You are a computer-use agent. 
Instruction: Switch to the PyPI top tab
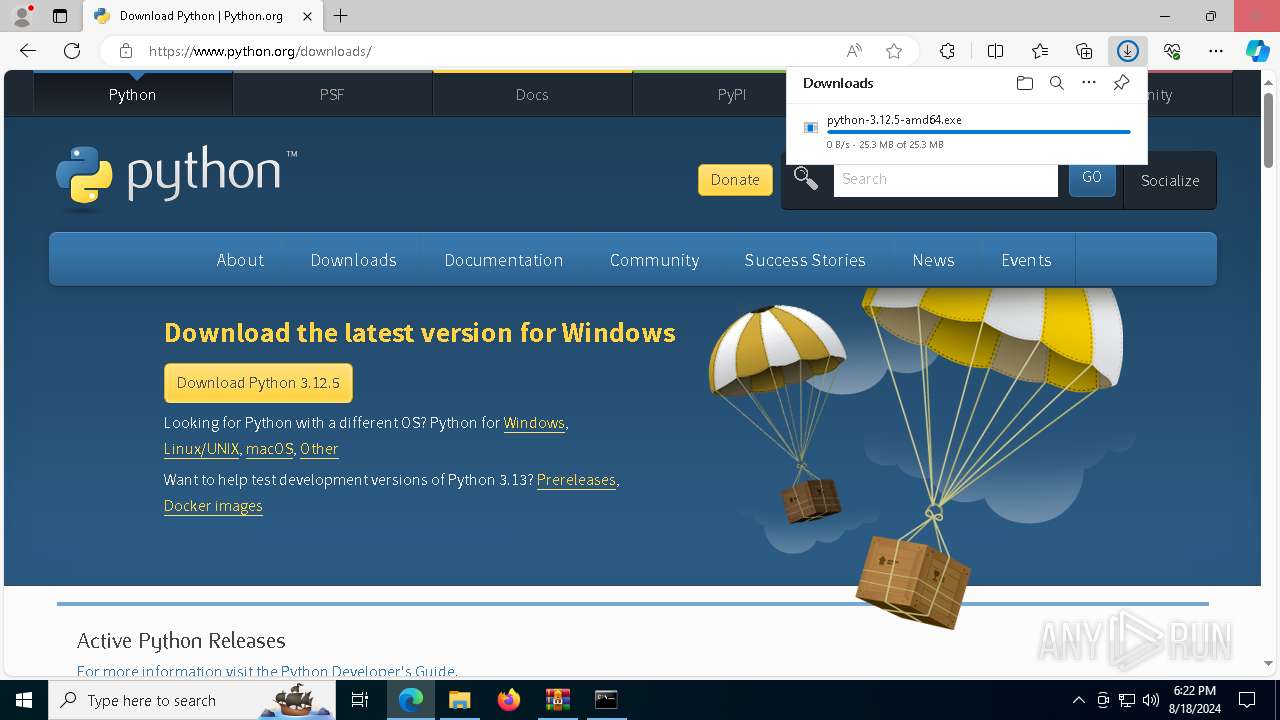click(x=732, y=94)
